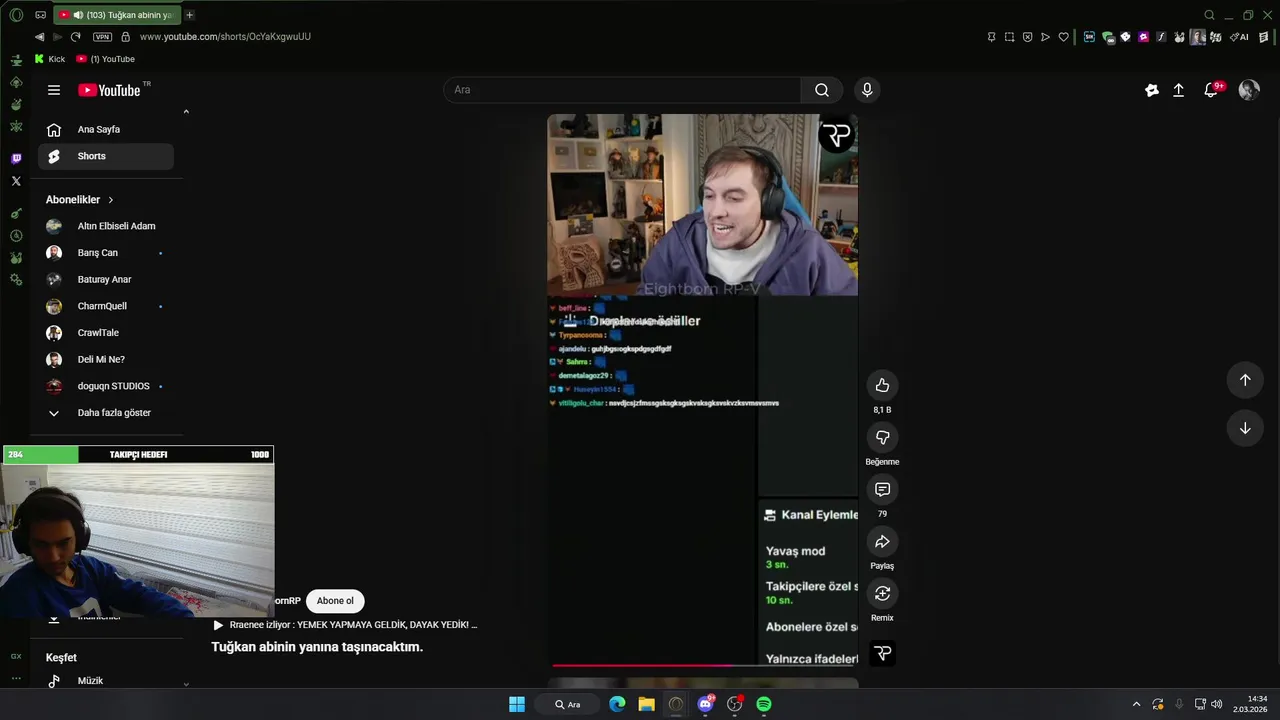Open Discord from the taskbar
The width and height of the screenshot is (1280, 720).
(x=706, y=704)
